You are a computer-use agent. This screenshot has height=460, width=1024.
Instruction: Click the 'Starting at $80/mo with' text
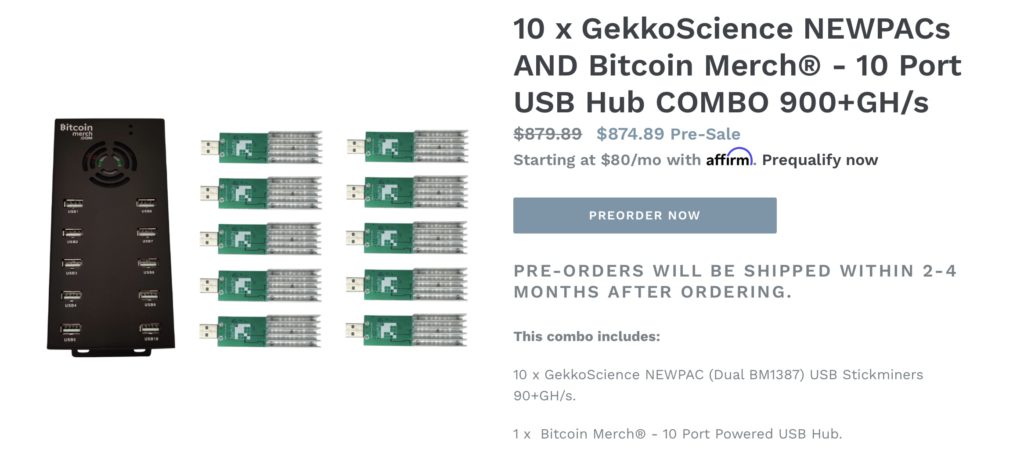pos(607,160)
